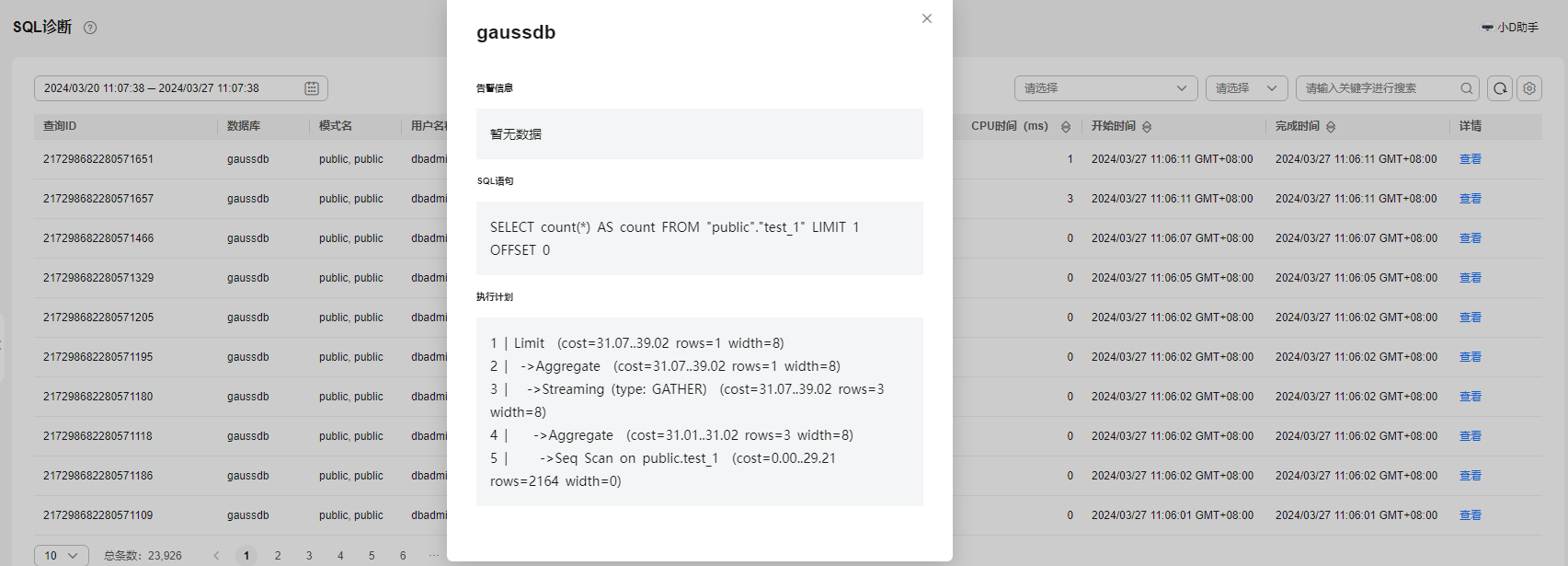Click the keyword search input field
The width and height of the screenshot is (1568, 566).
(x=1379, y=88)
